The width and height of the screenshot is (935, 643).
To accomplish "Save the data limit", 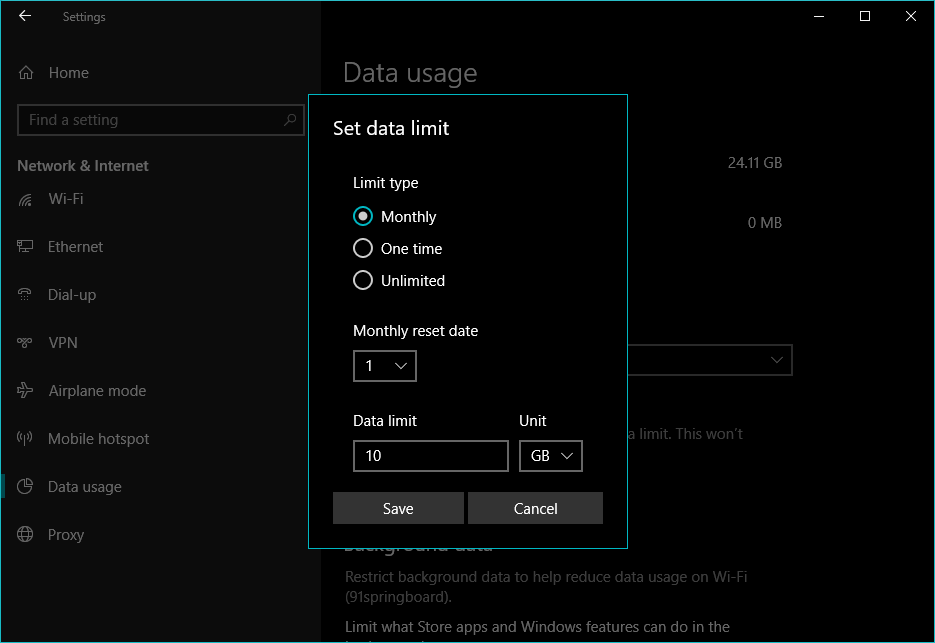I will point(398,508).
